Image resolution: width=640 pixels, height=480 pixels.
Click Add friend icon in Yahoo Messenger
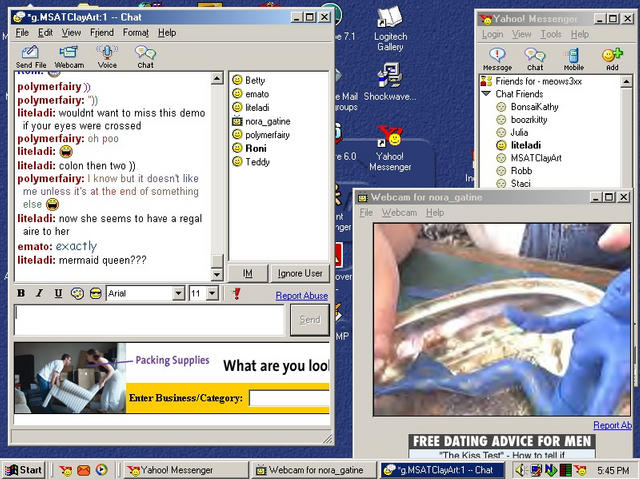[x=612, y=59]
